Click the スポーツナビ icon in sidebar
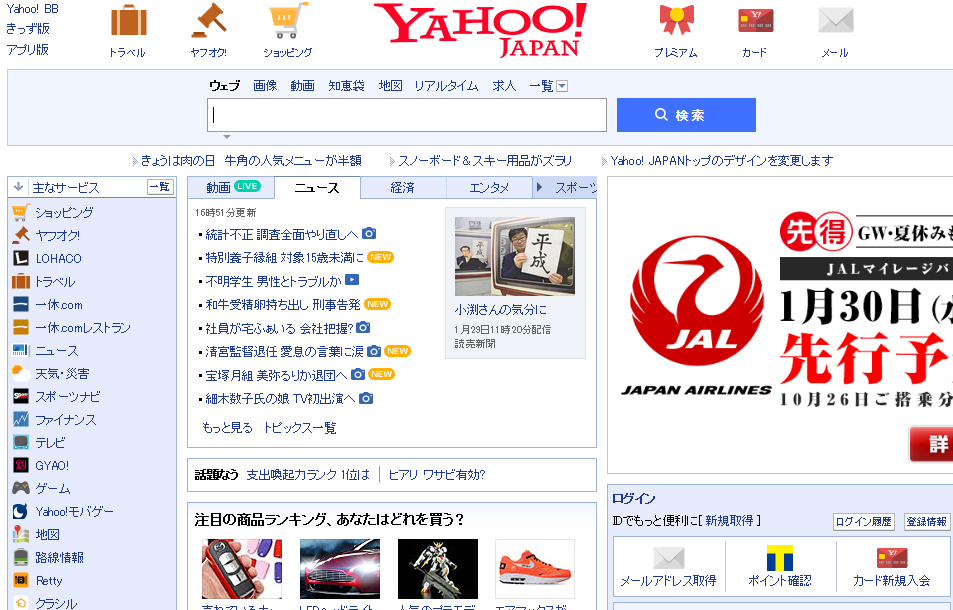953x610 pixels. tap(21, 396)
